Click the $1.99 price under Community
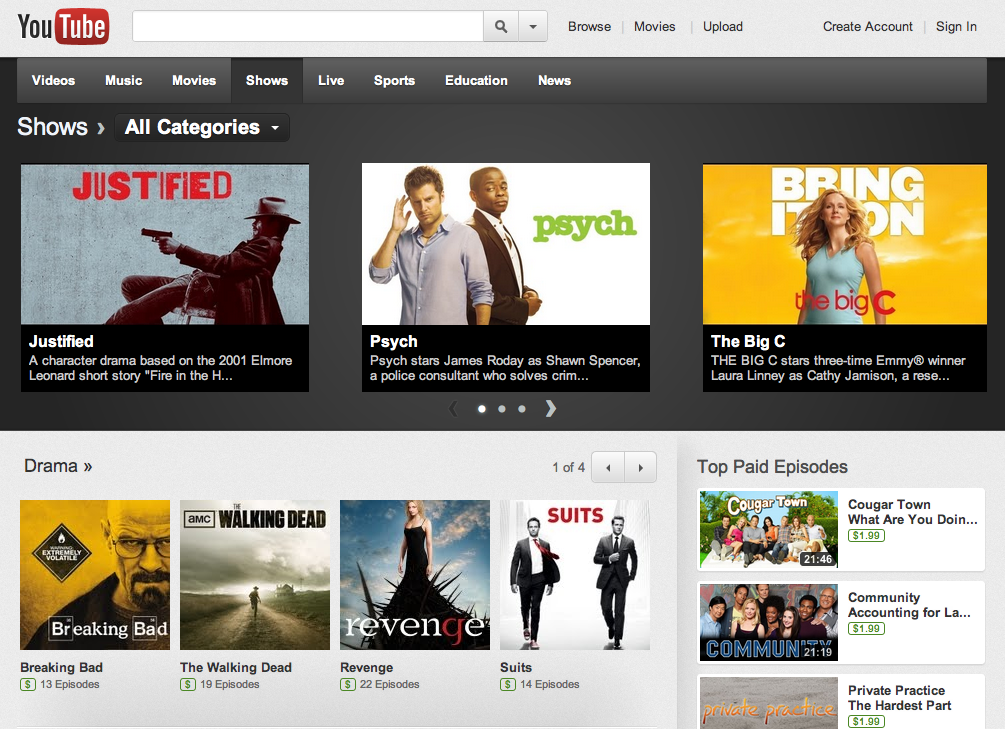 point(866,628)
